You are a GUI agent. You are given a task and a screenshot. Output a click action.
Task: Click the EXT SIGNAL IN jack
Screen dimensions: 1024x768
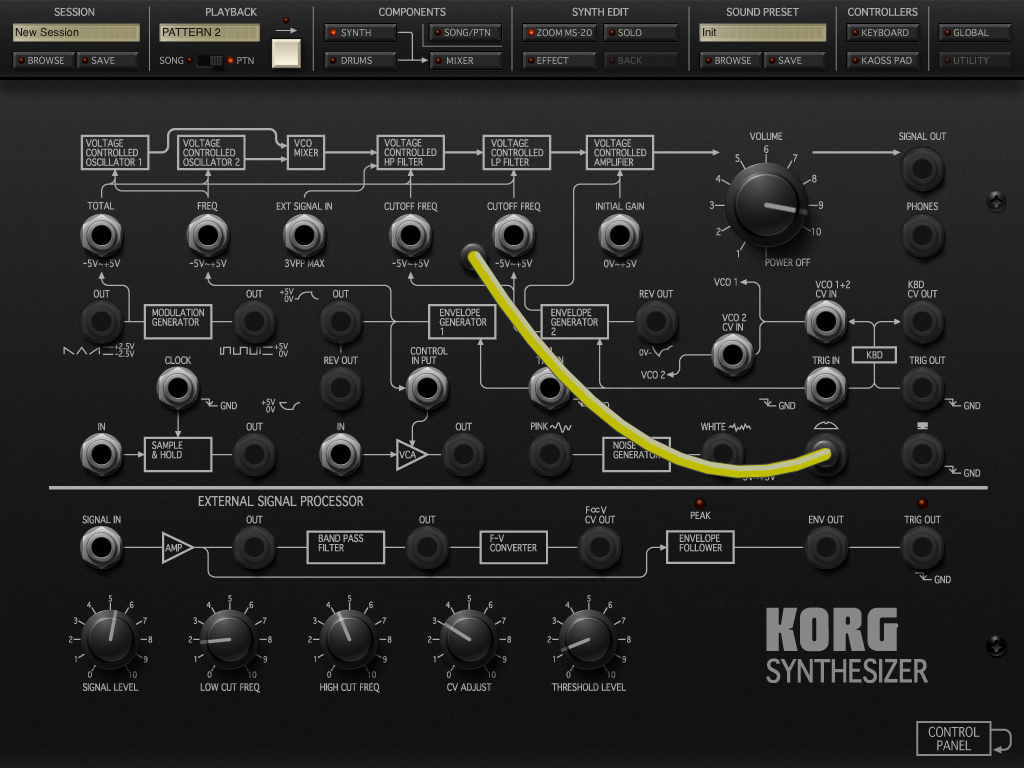(304, 235)
